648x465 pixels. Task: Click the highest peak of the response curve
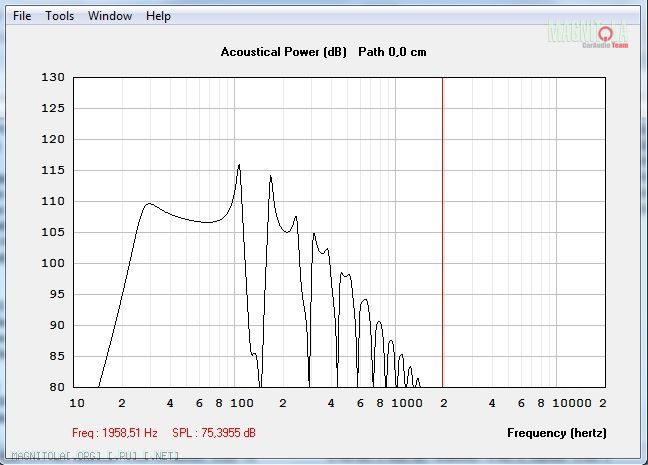click(x=239, y=165)
